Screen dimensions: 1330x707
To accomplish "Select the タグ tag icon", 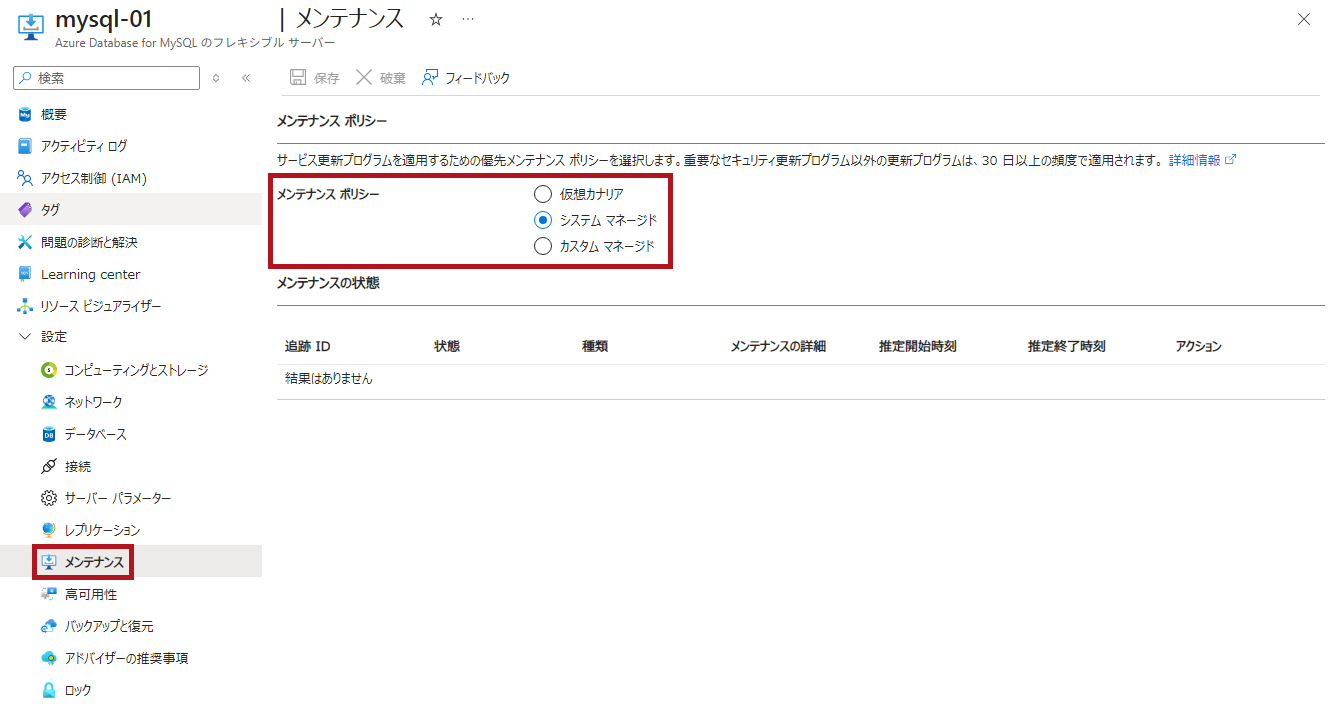I will 25,210.
